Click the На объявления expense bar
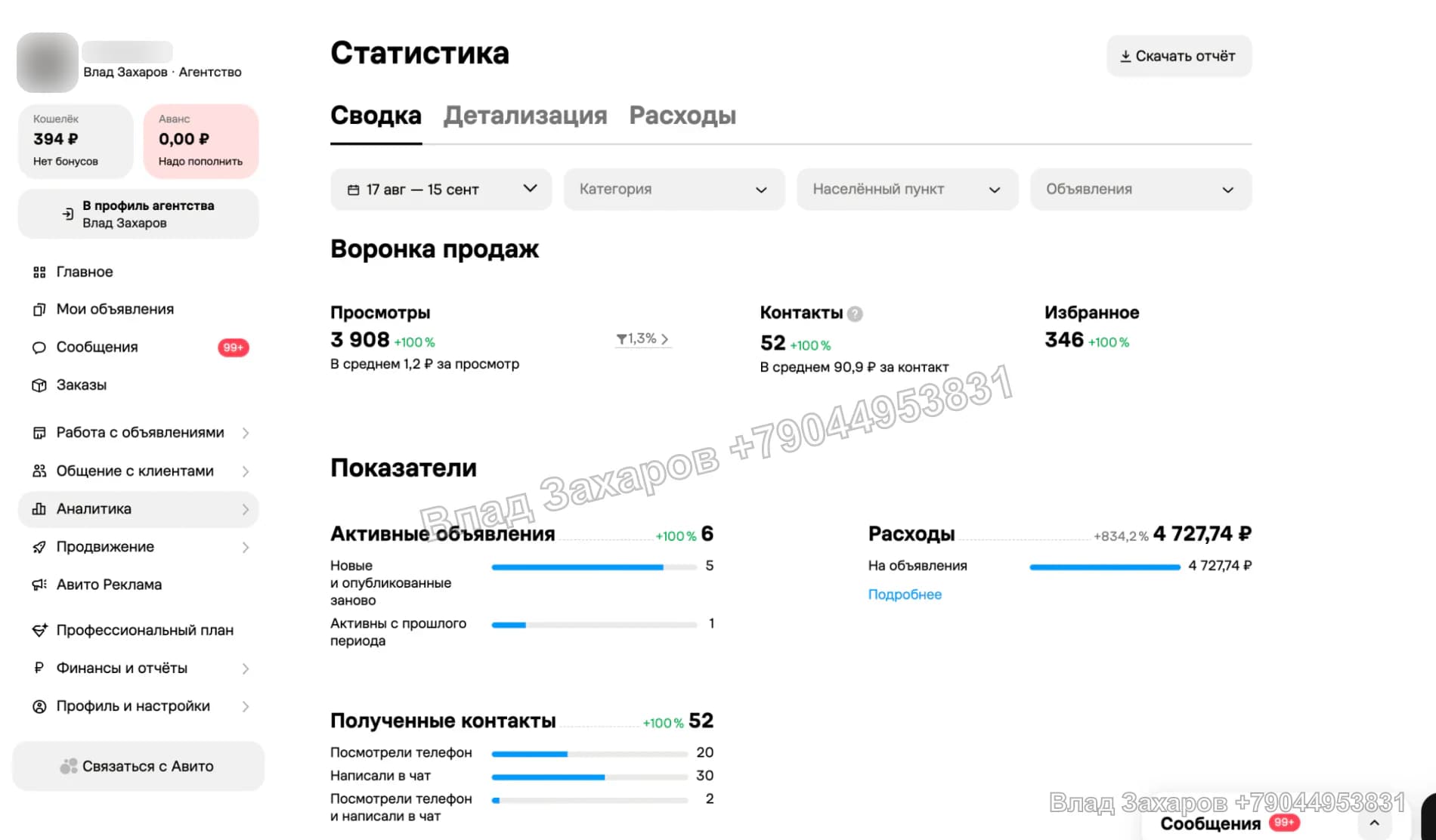 1105,567
